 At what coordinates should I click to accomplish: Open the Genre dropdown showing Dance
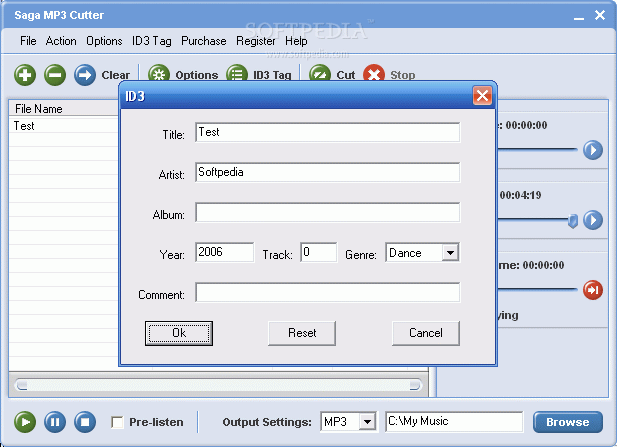coord(450,253)
